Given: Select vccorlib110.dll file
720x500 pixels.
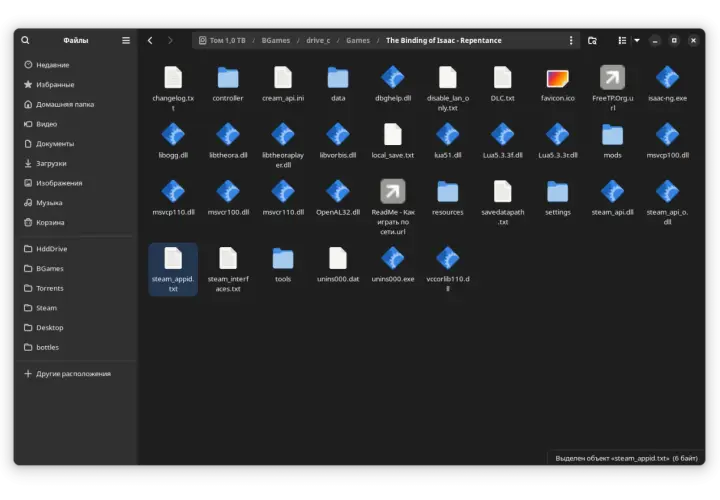Looking at the screenshot, I should (448, 270).
